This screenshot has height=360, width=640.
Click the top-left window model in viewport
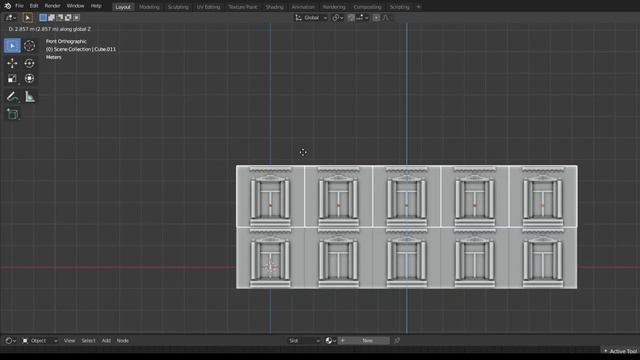(x=270, y=196)
